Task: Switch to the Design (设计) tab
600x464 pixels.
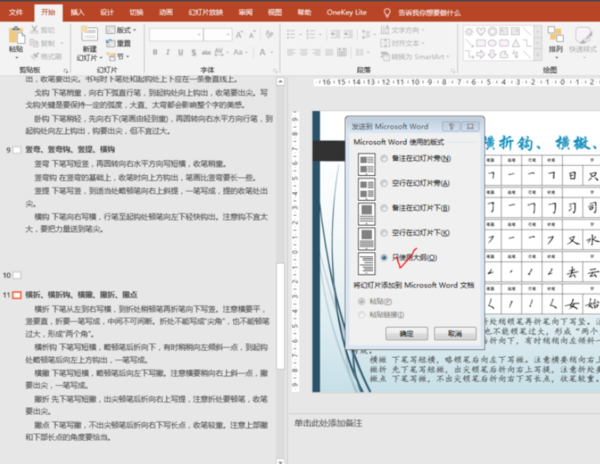Action: click(x=107, y=13)
